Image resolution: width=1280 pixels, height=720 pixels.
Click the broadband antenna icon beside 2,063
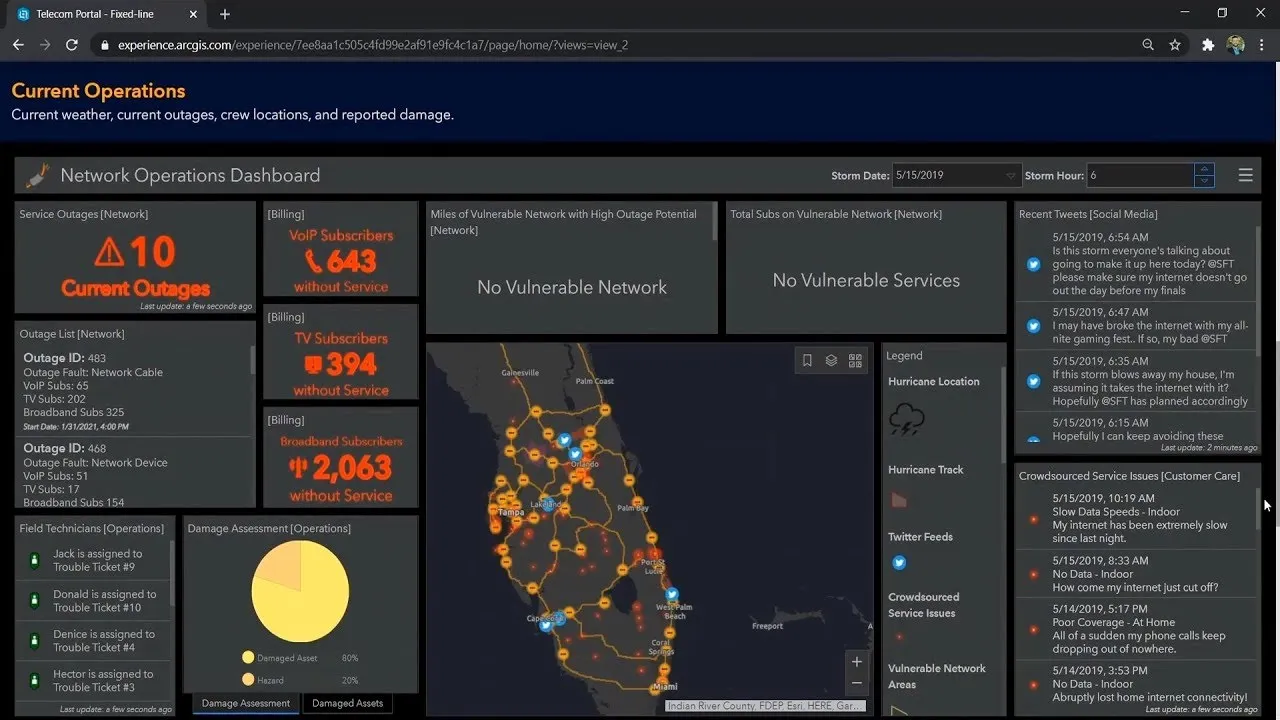(297, 467)
